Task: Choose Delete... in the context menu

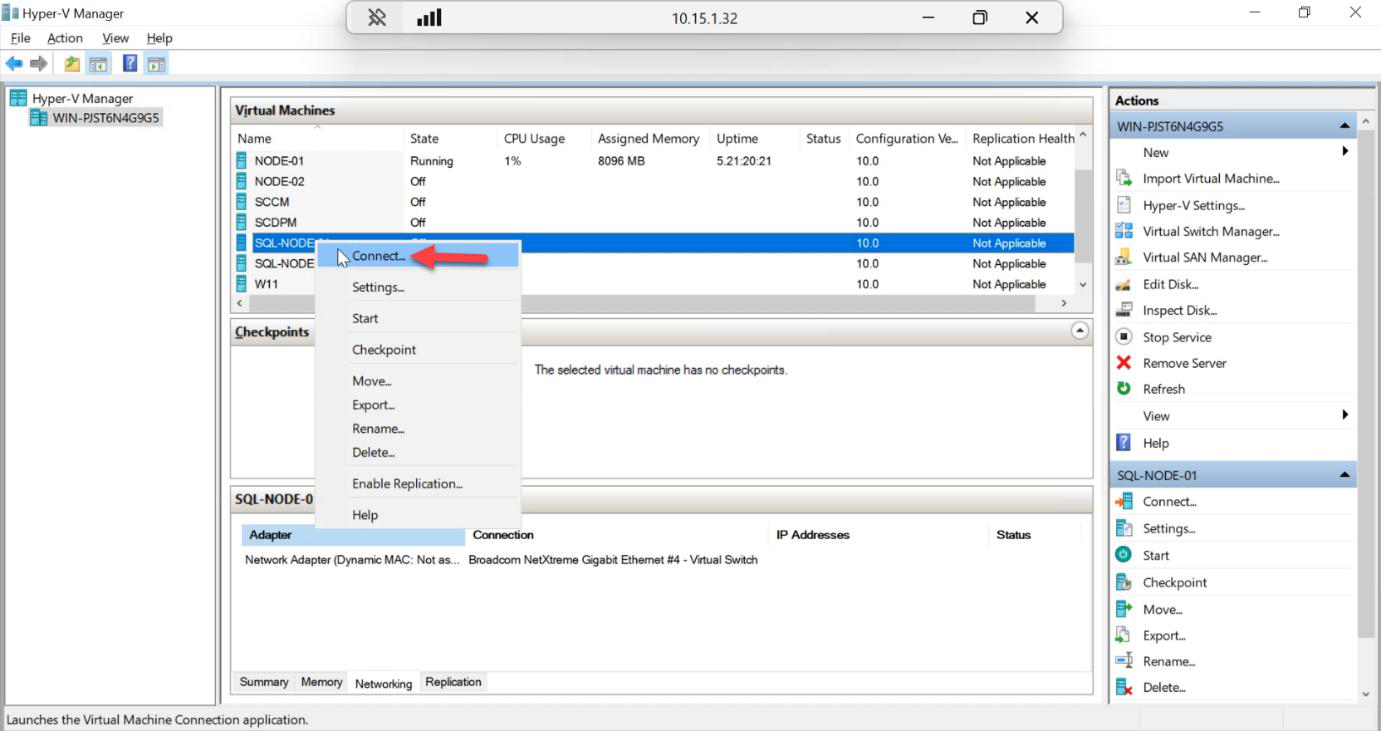Action: [x=418, y=453]
